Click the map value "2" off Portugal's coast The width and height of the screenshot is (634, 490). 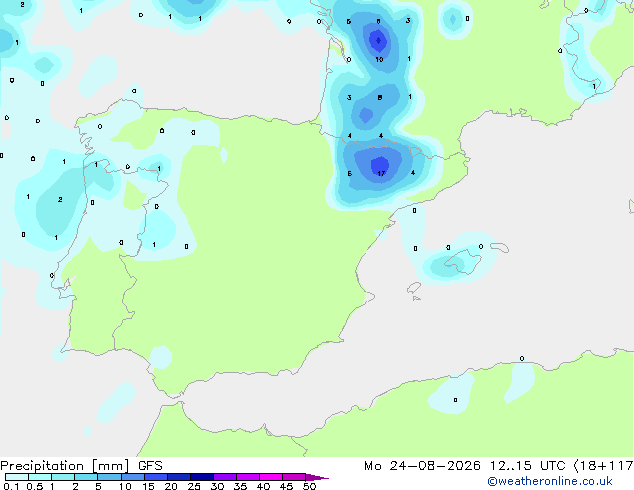point(60,199)
